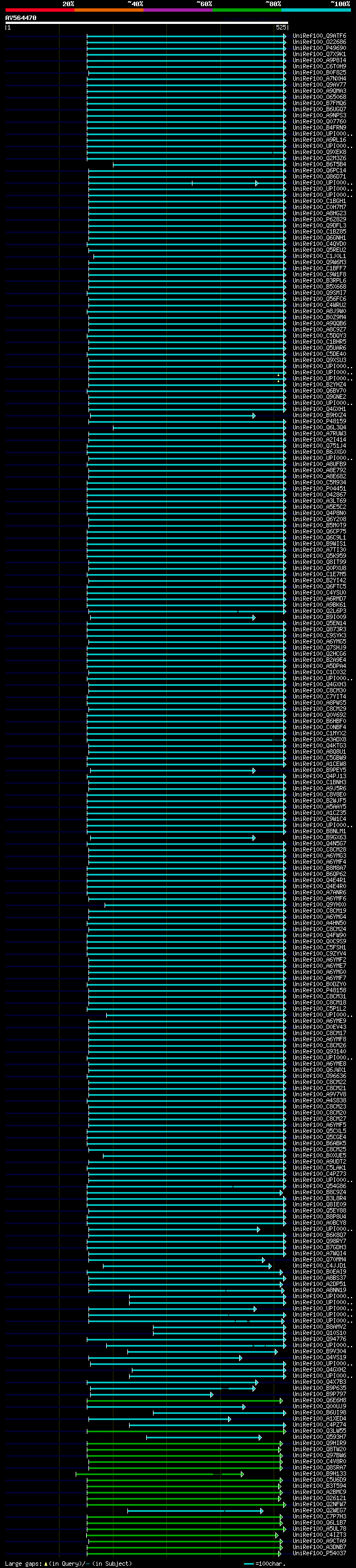The image size is (356, 1568).
Task: Select the UniRef100_B9P635 label
Action: click(319, 1388)
